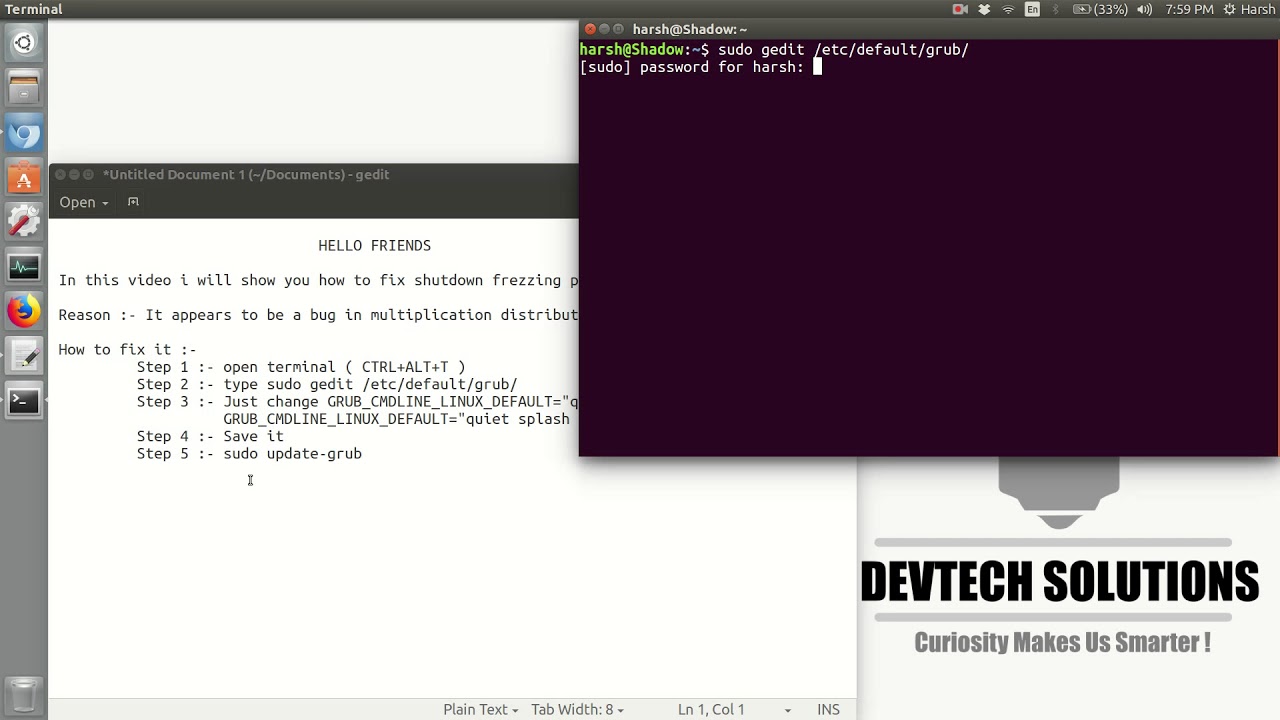
Task: Open the Wi-Fi network indicator menu
Action: [1008, 9]
